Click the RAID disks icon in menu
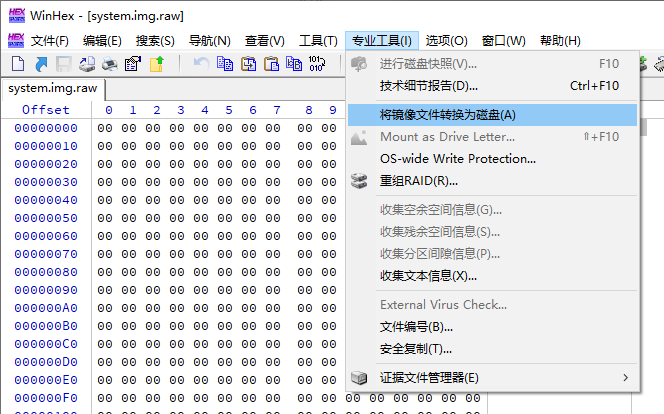 coord(359,181)
